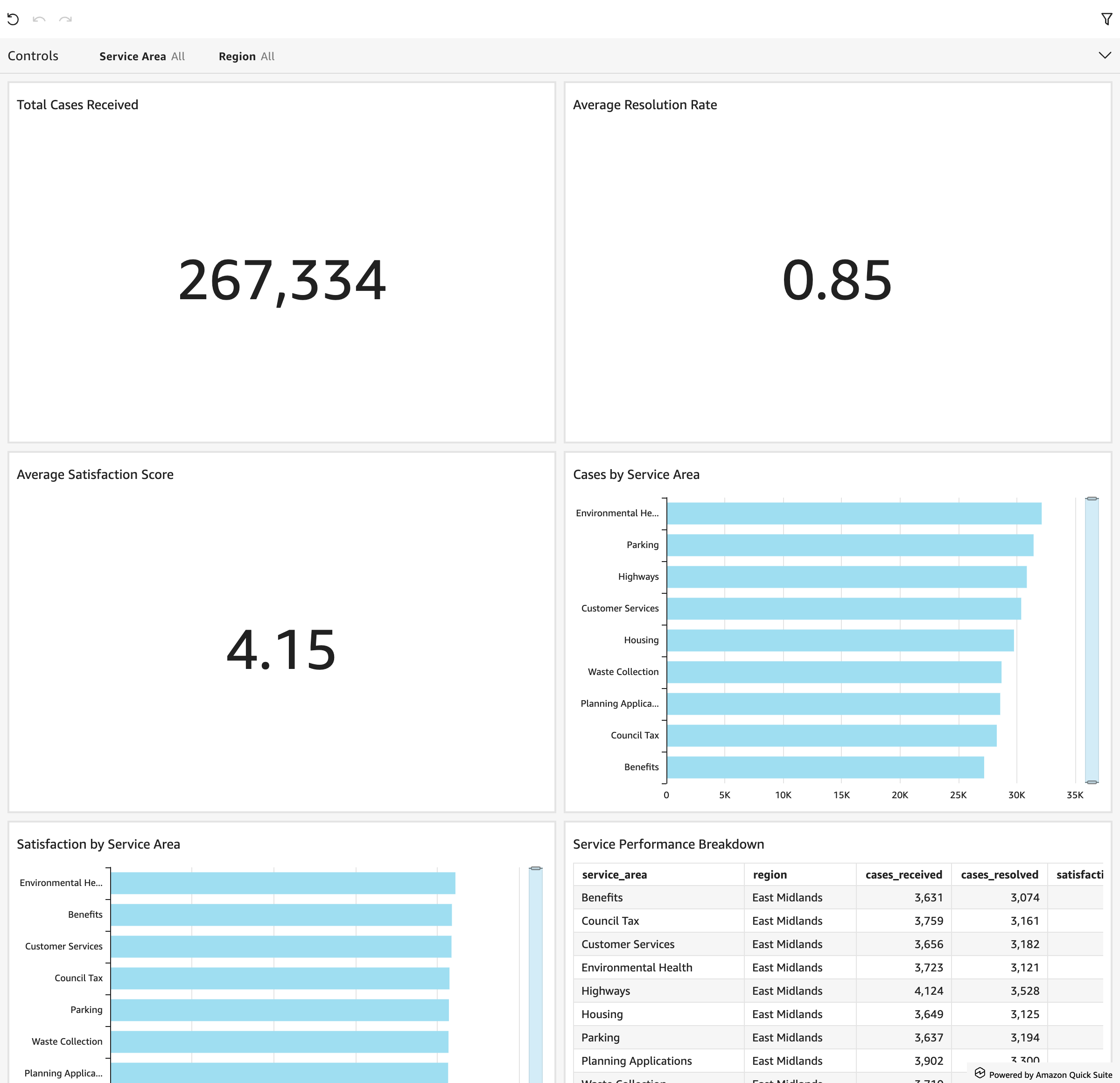Click the redo arrow icon
Viewport: 1120px width, 1083px height.
(65, 19)
